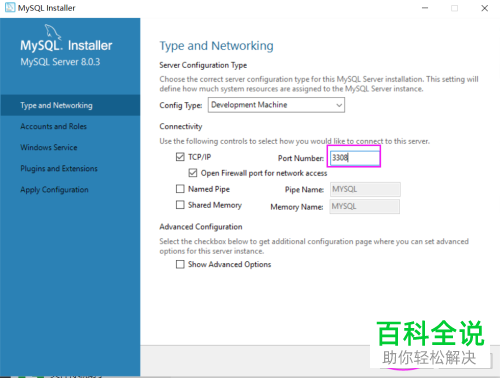Viewport: 500px width, 378px height.
Task: Click the Port Number label
Action: pyautogui.click(x=301, y=158)
